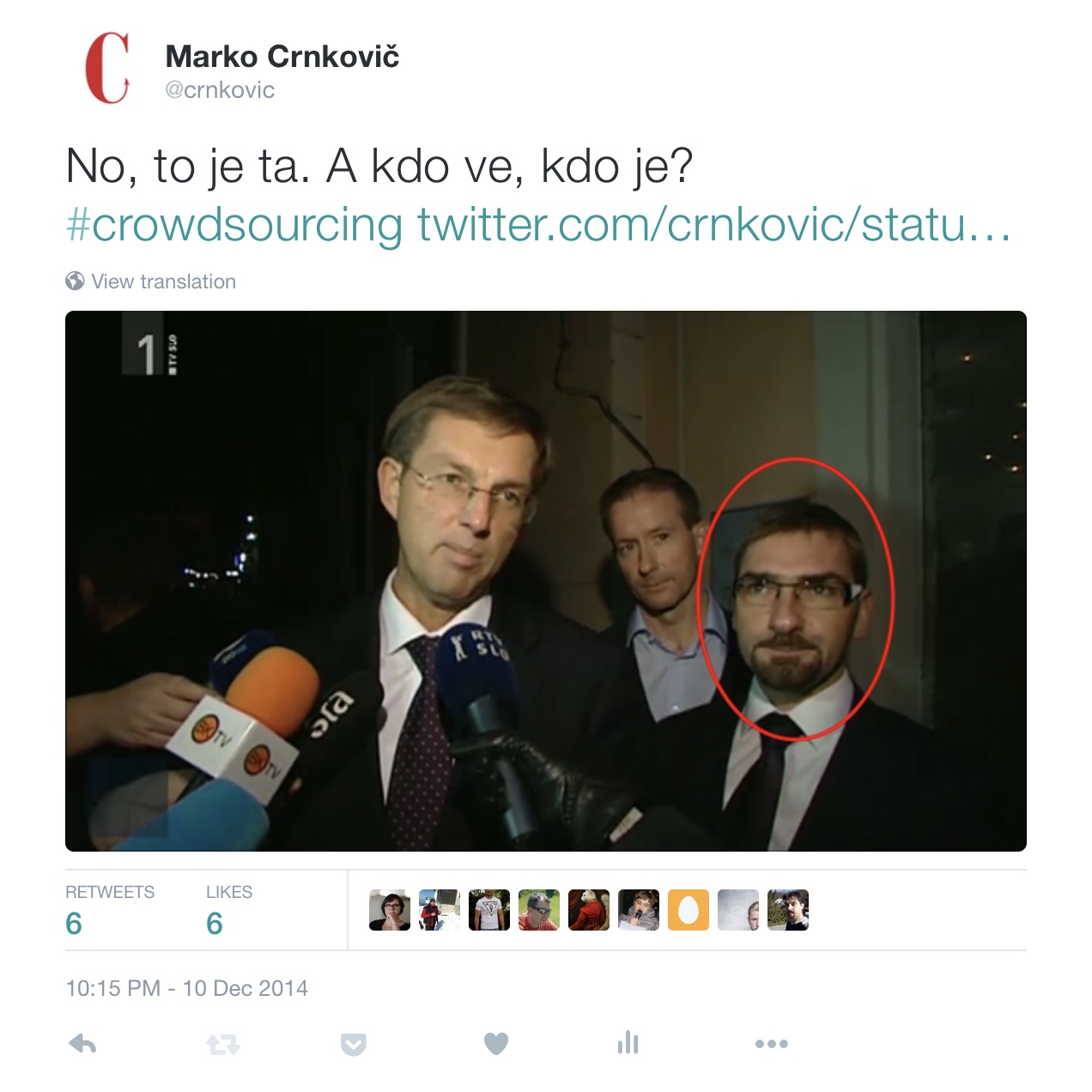
Task: Open the #crowdsourcing hashtag
Action: pos(234,225)
